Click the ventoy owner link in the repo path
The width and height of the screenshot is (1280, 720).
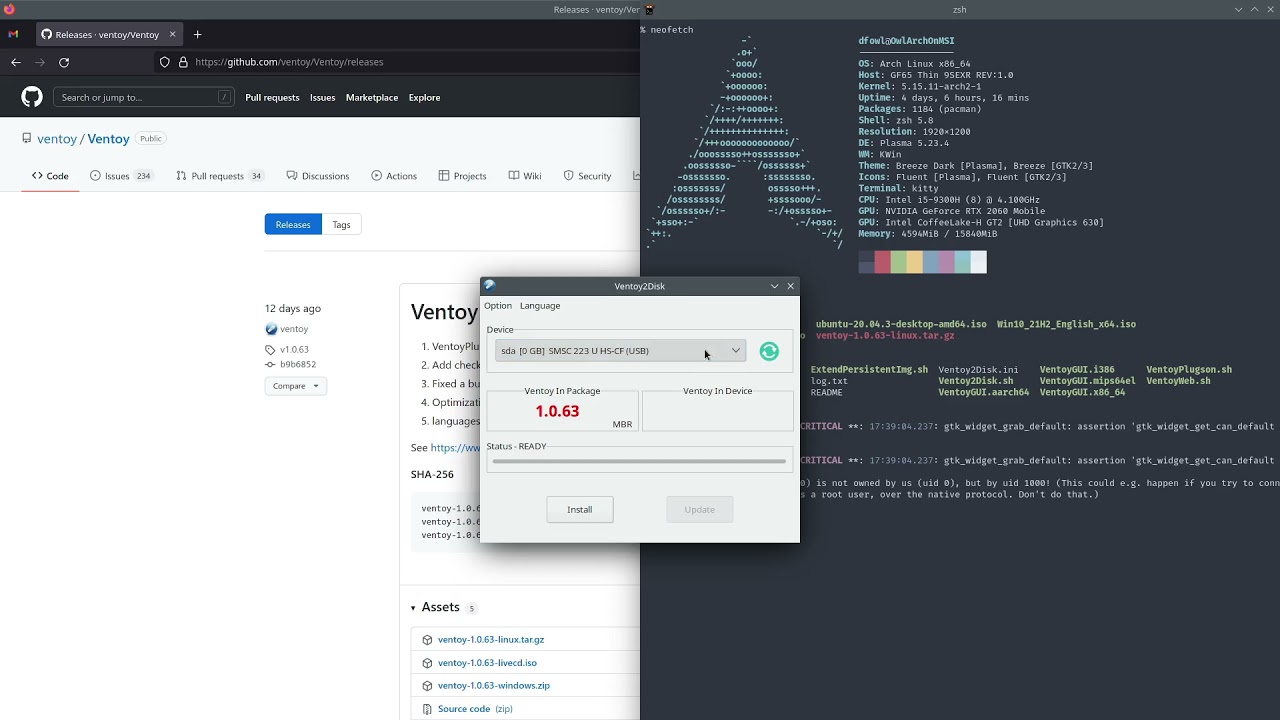(57, 139)
